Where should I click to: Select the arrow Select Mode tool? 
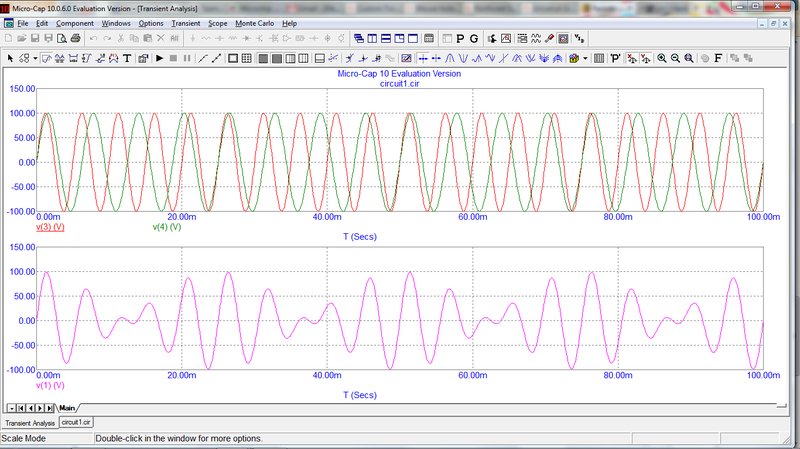click(x=10, y=58)
